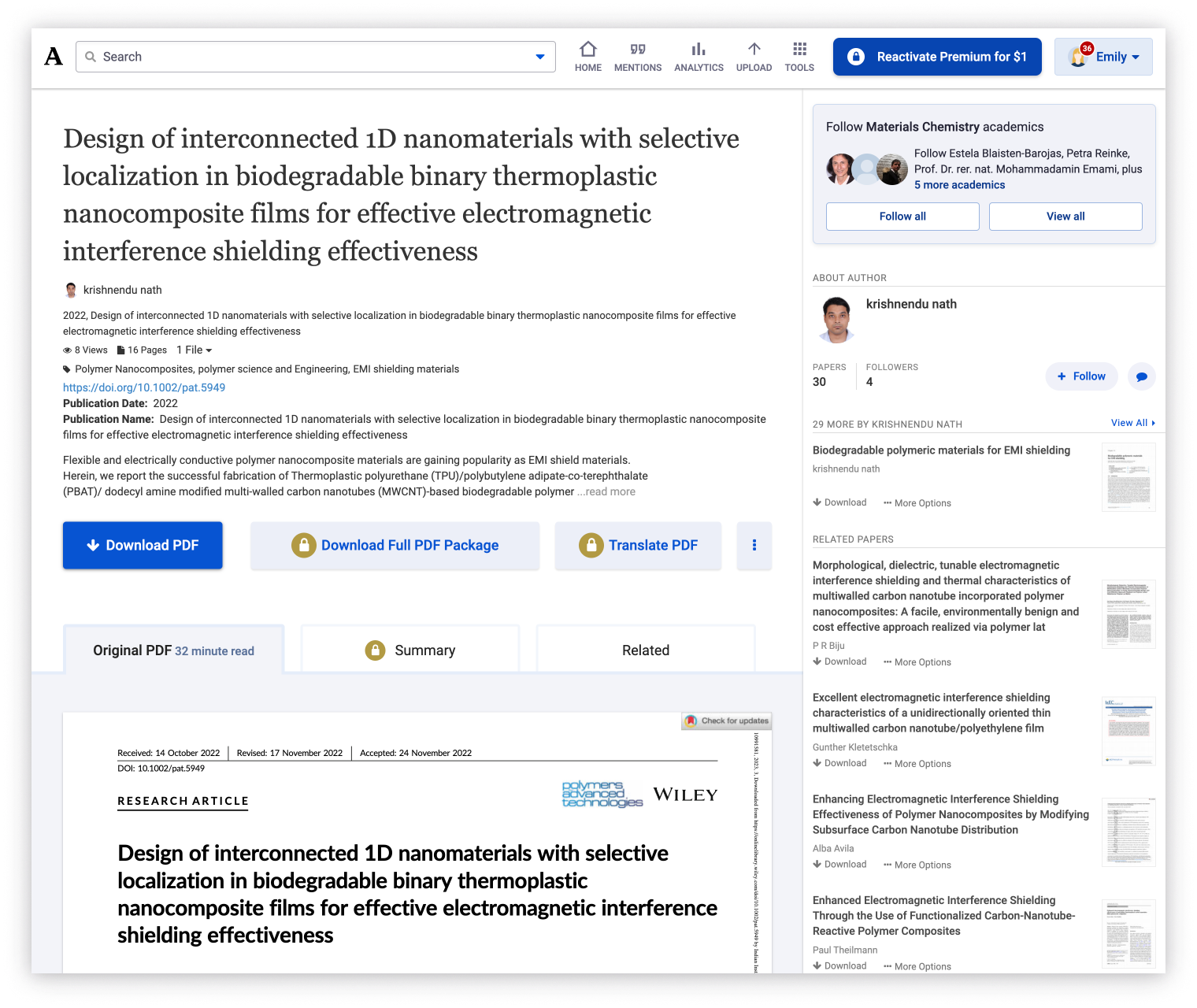The image size is (1197, 1008).
Task: Select the Original PDF tab
Action: tap(173, 650)
